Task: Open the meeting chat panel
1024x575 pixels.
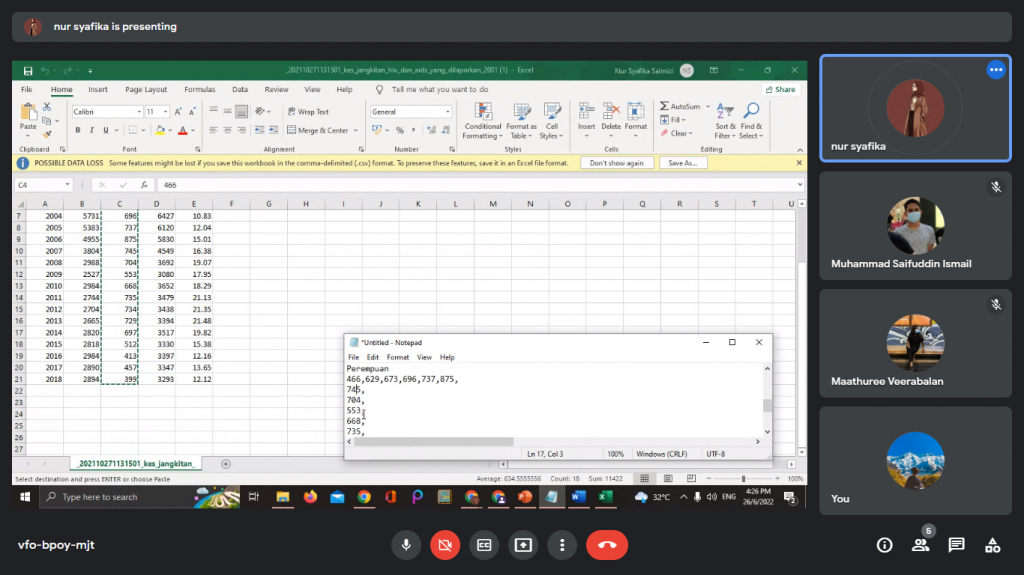Action: pyautogui.click(x=956, y=545)
